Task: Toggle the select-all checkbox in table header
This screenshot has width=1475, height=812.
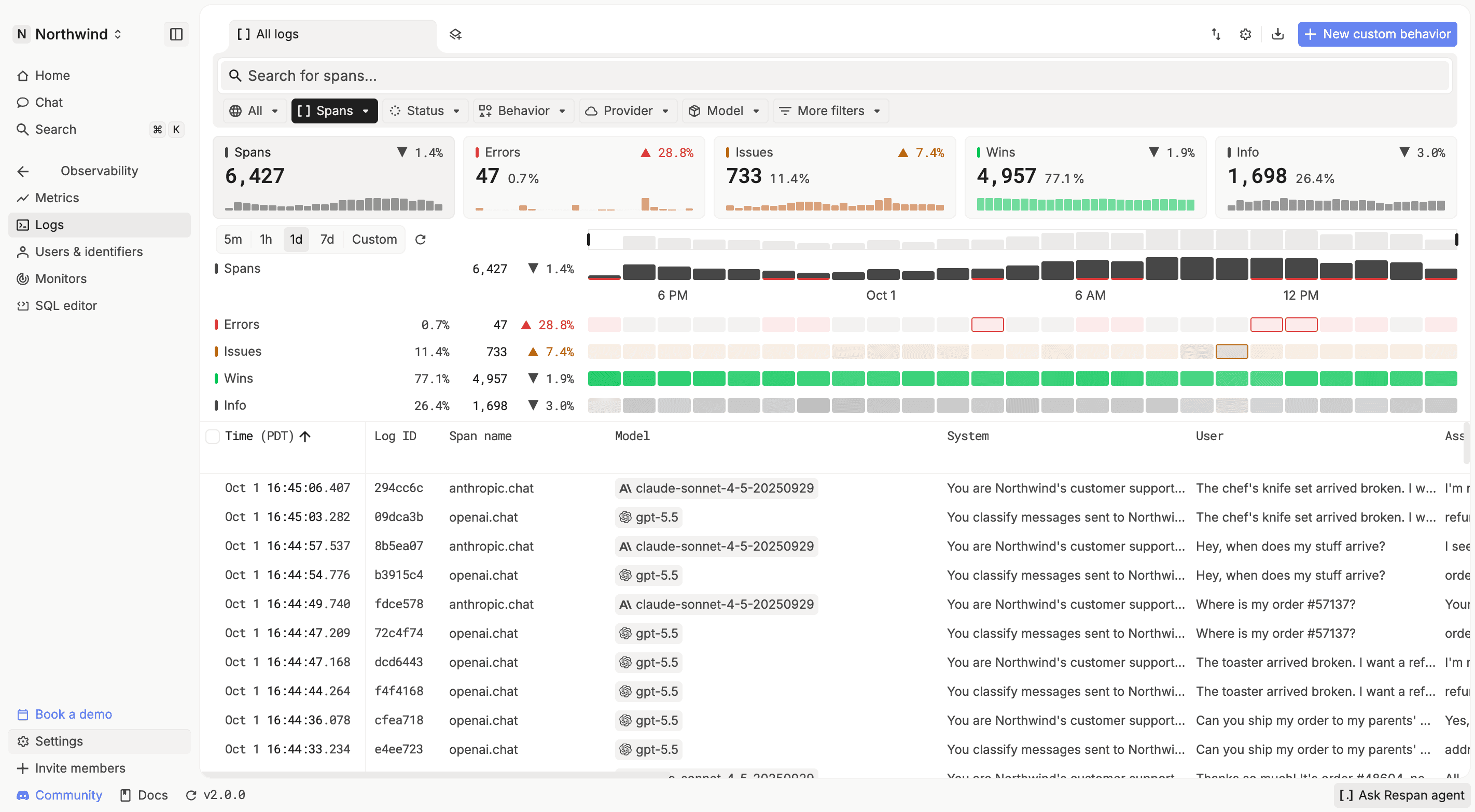Action: coord(213,437)
